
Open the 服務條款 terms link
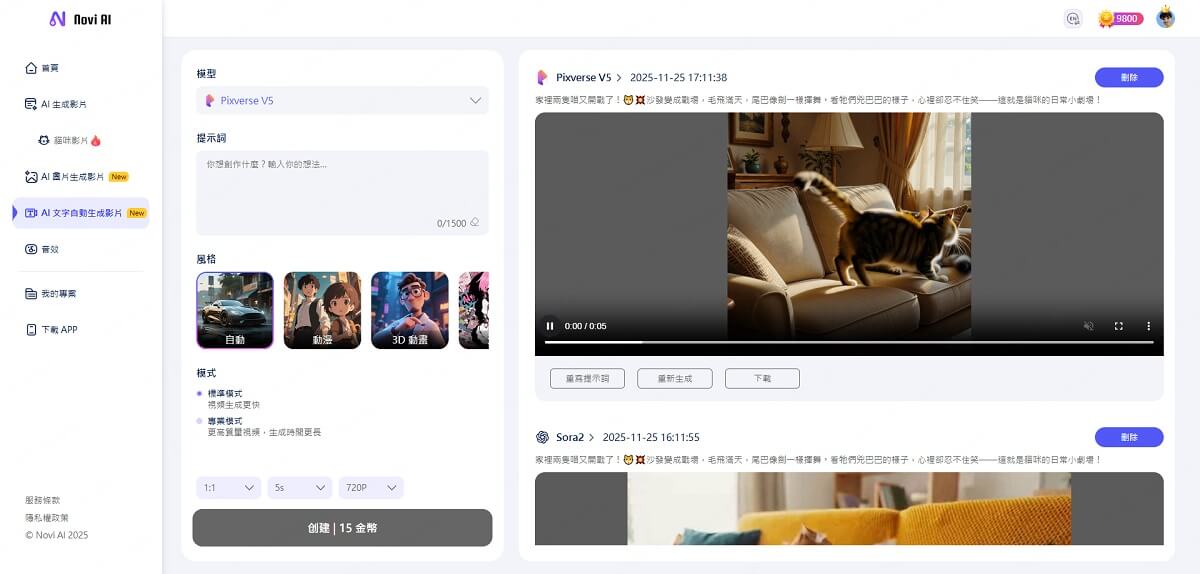tap(43, 500)
